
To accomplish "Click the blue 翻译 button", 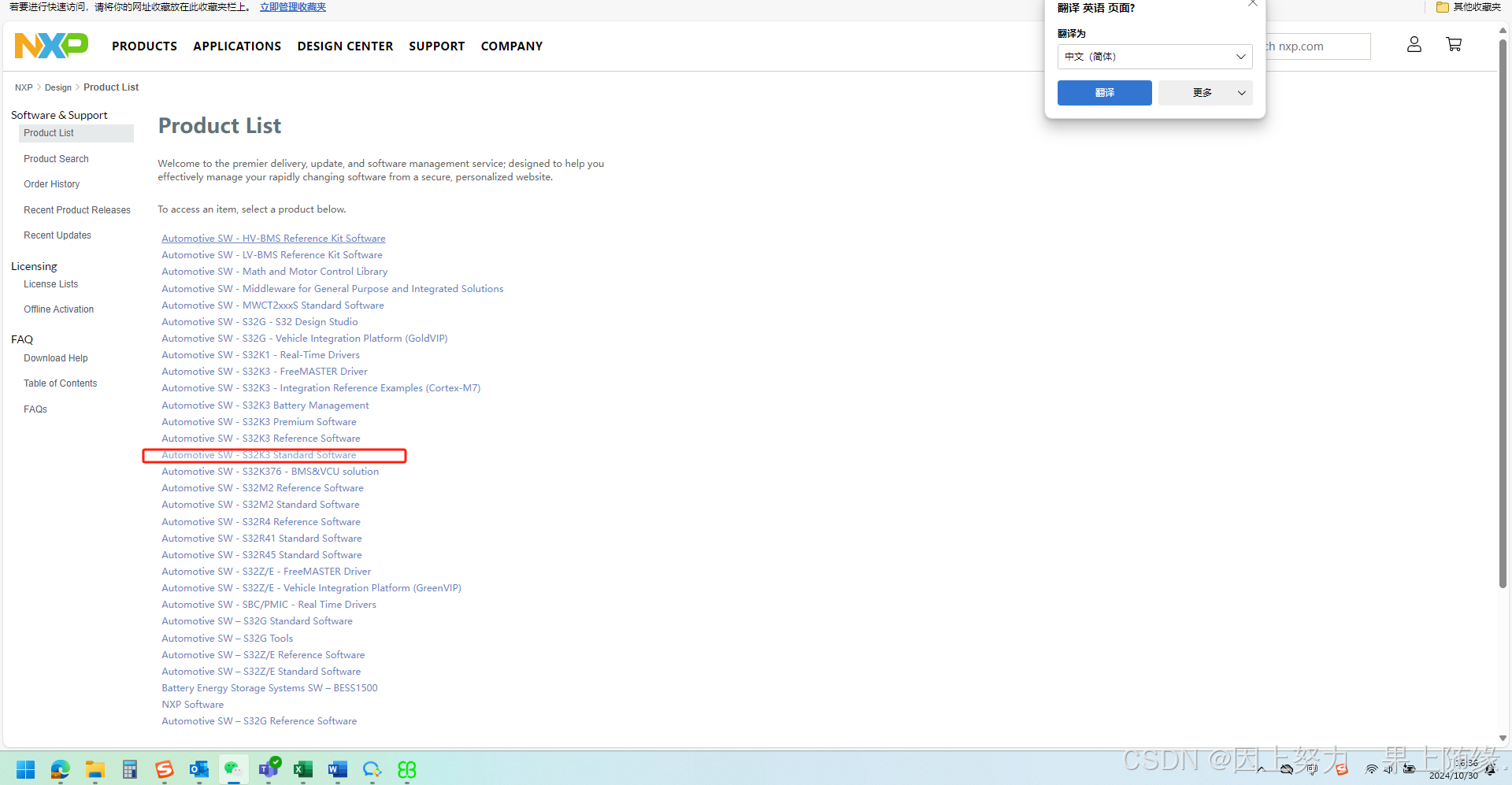I will [1104, 93].
